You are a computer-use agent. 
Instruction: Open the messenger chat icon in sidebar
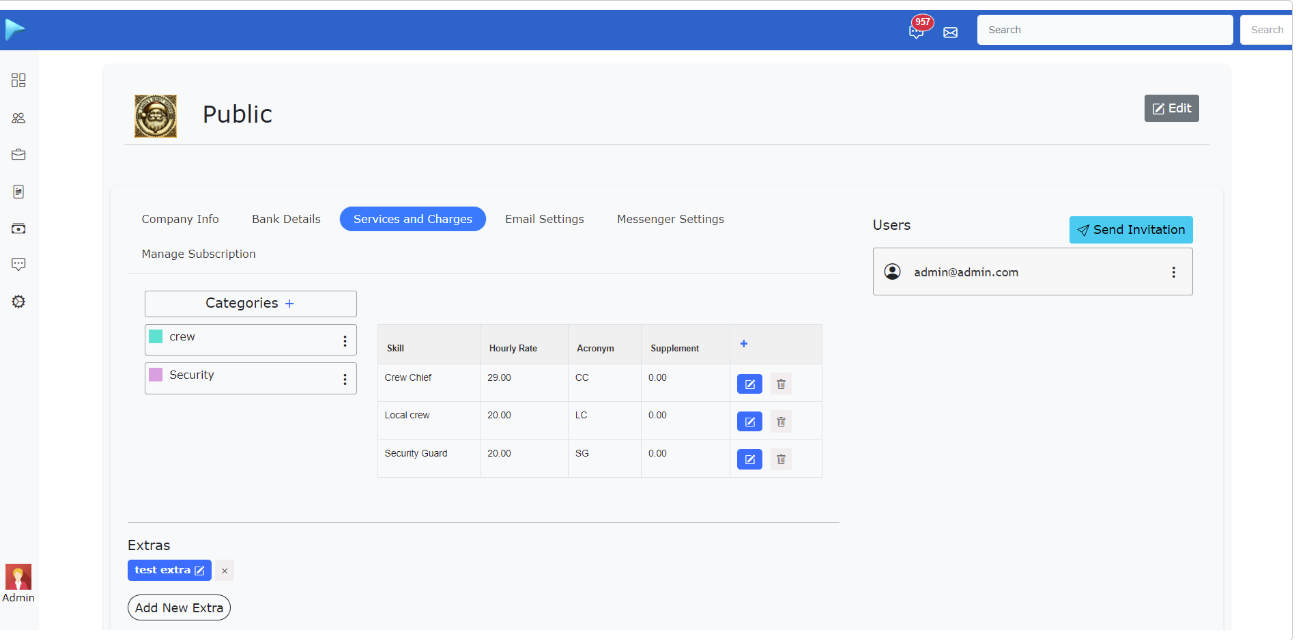[17, 264]
